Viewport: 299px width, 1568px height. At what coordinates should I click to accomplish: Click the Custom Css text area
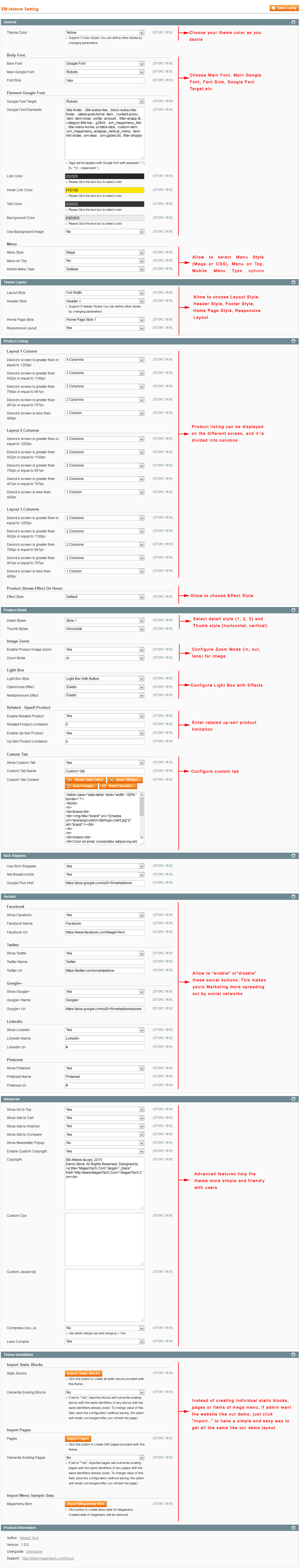click(x=105, y=1239)
